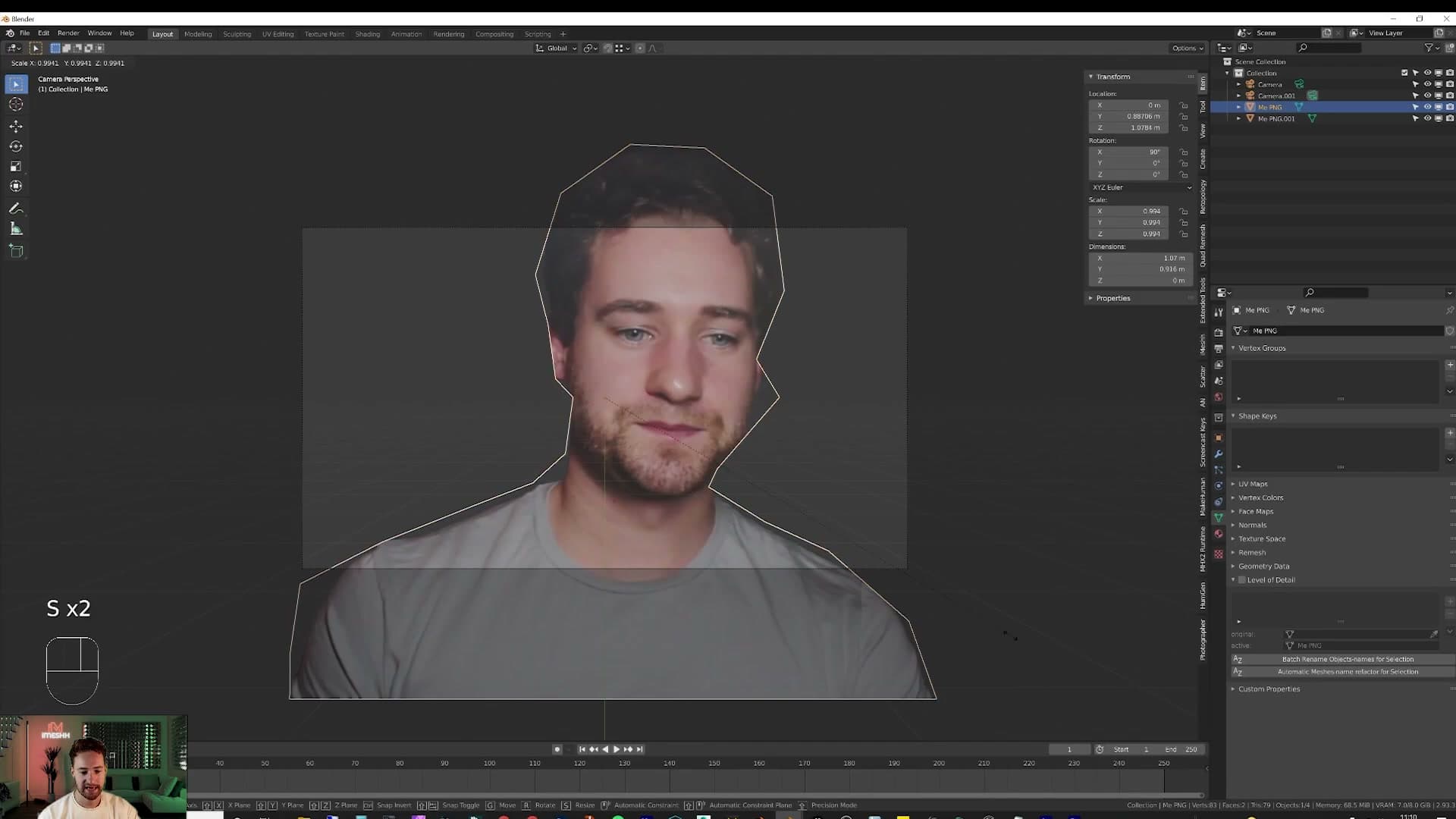
Task: Click Batch Rename Objects-names for Selection
Action: coord(1342,660)
